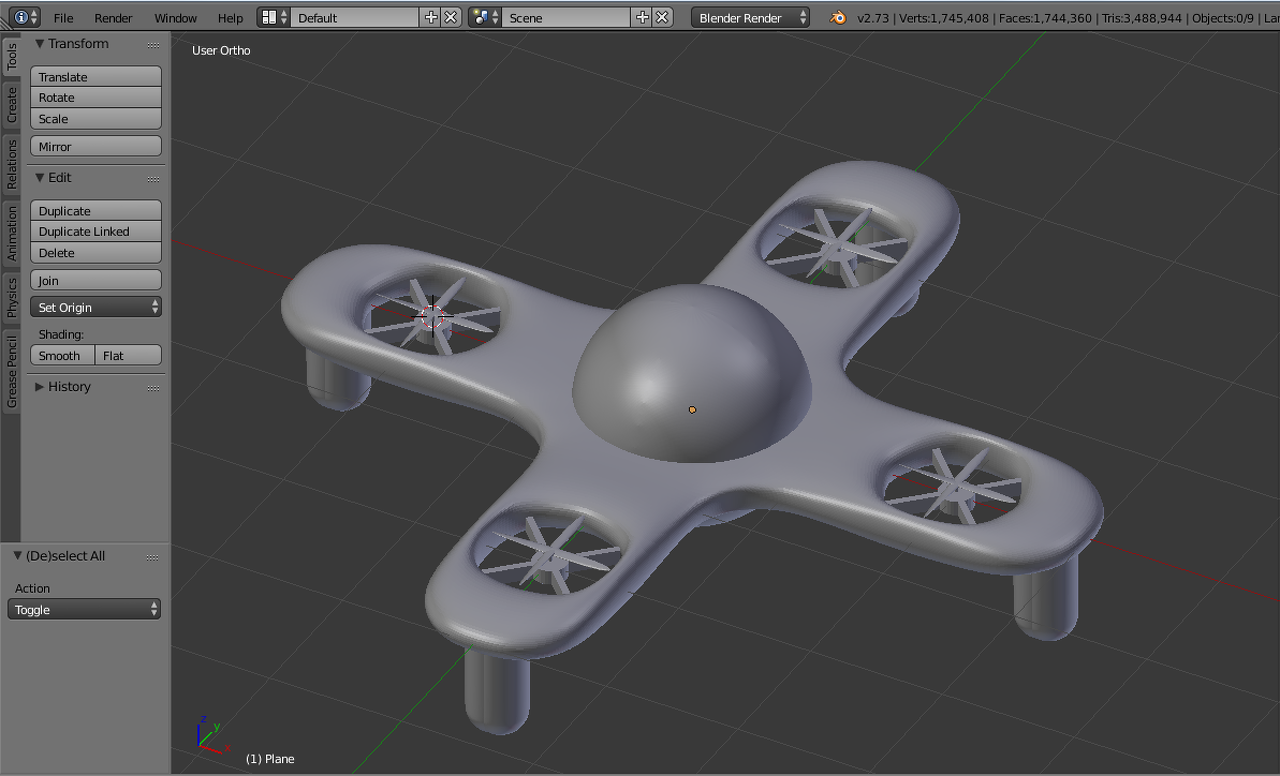1280x776 pixels.
Task: Click the Join button
Action: pos(96,280)
